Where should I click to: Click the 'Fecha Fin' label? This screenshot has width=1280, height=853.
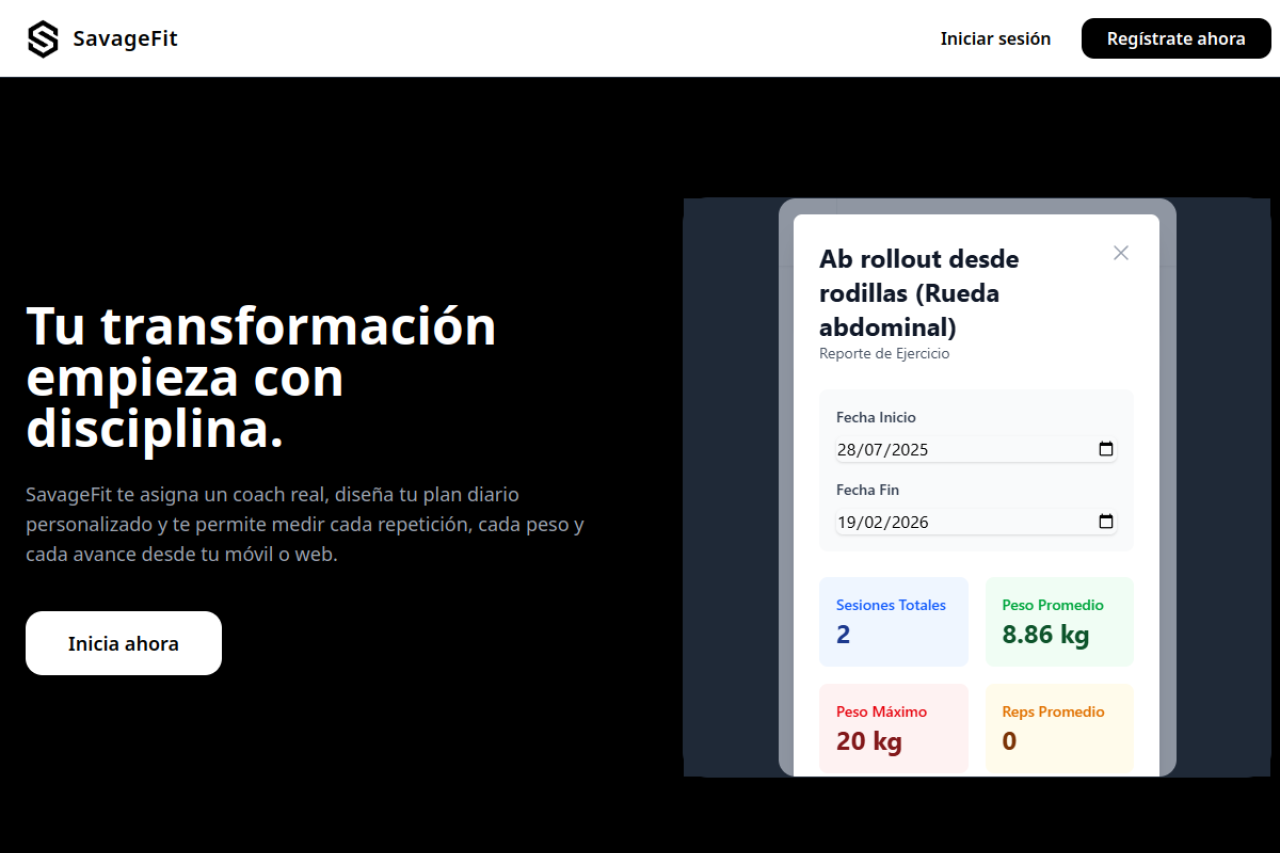(x=868, y=490)
